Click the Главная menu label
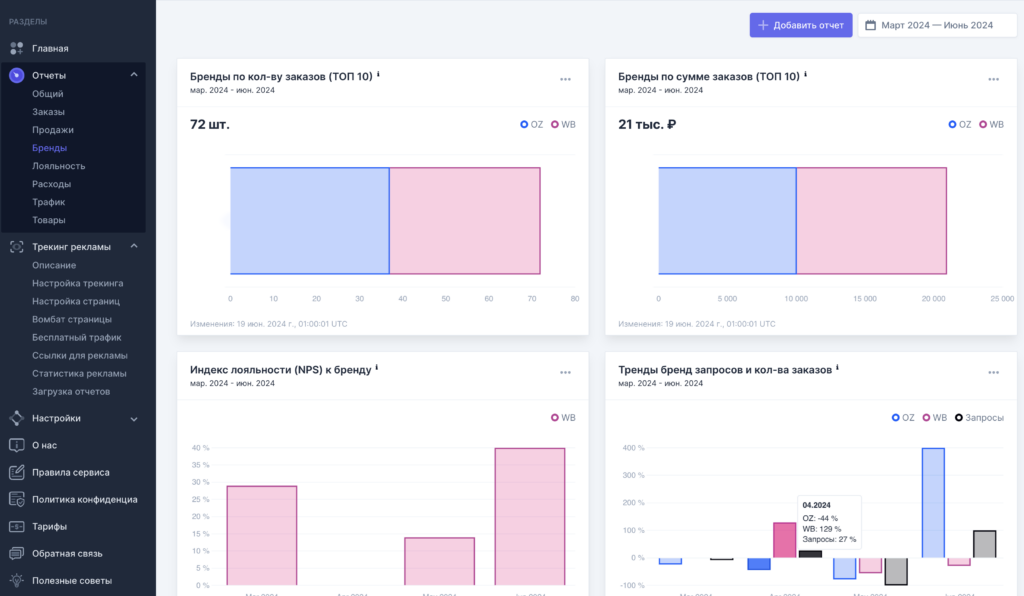1024x596 pixels. click(x=50, y=48)
